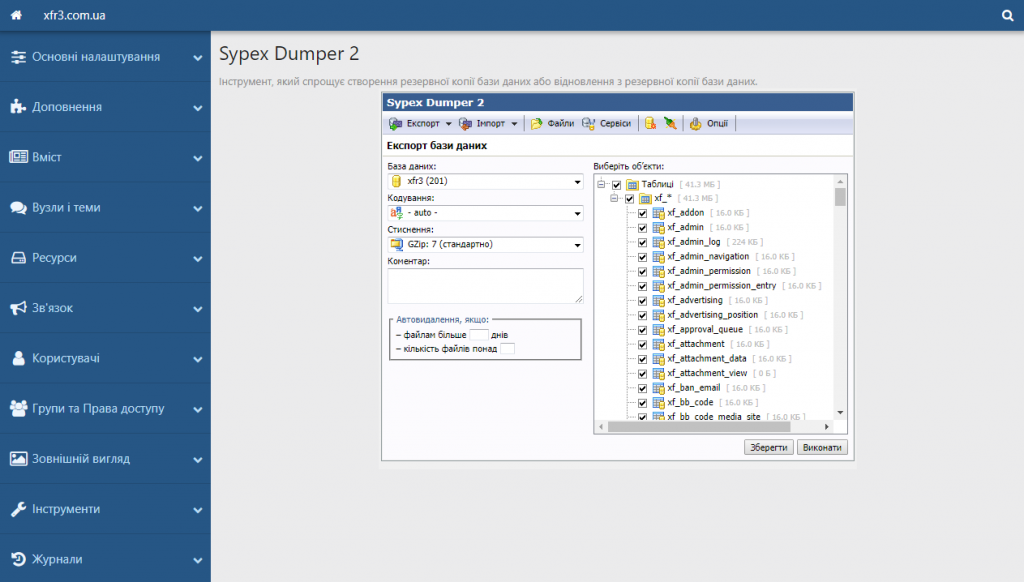Uncheck the Таблиці root checkbox
Viewport: 1024px width, 582px height.
(x=616, y=185)
